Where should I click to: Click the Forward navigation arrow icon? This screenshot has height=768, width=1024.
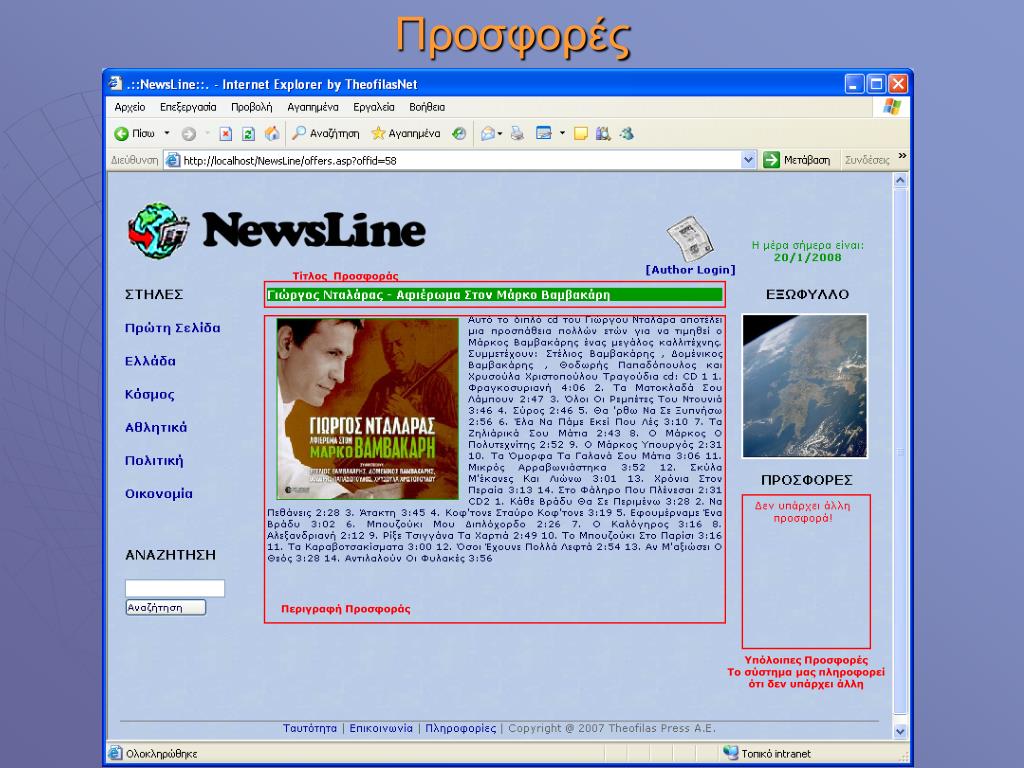[189, 134]
